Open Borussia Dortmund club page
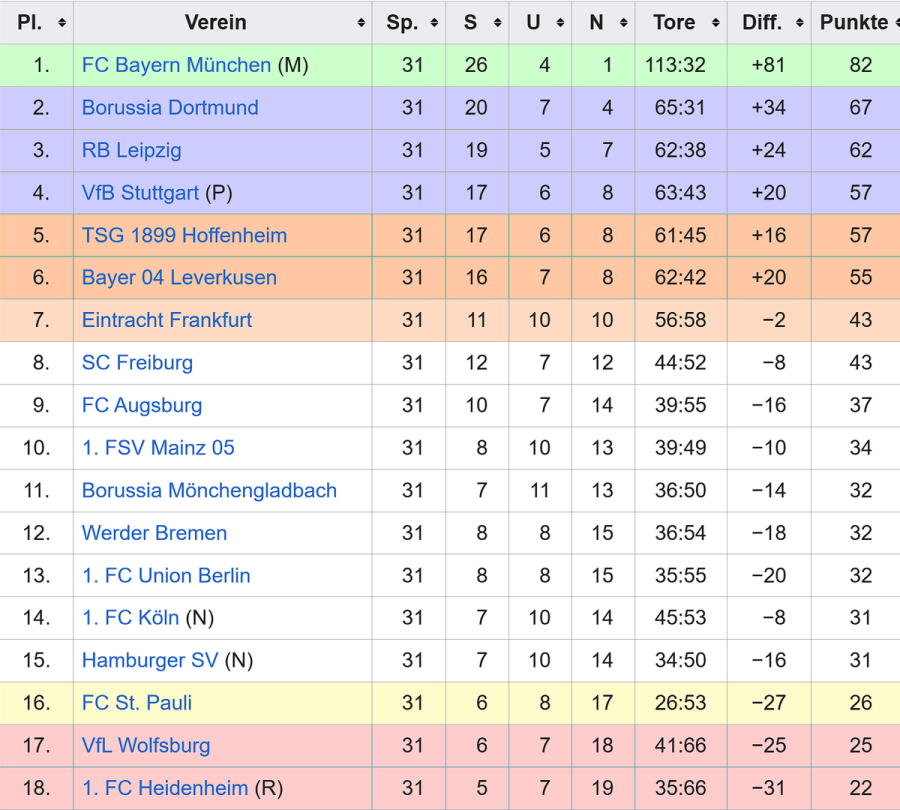This screenshot has width=900, height=810. 170,108
